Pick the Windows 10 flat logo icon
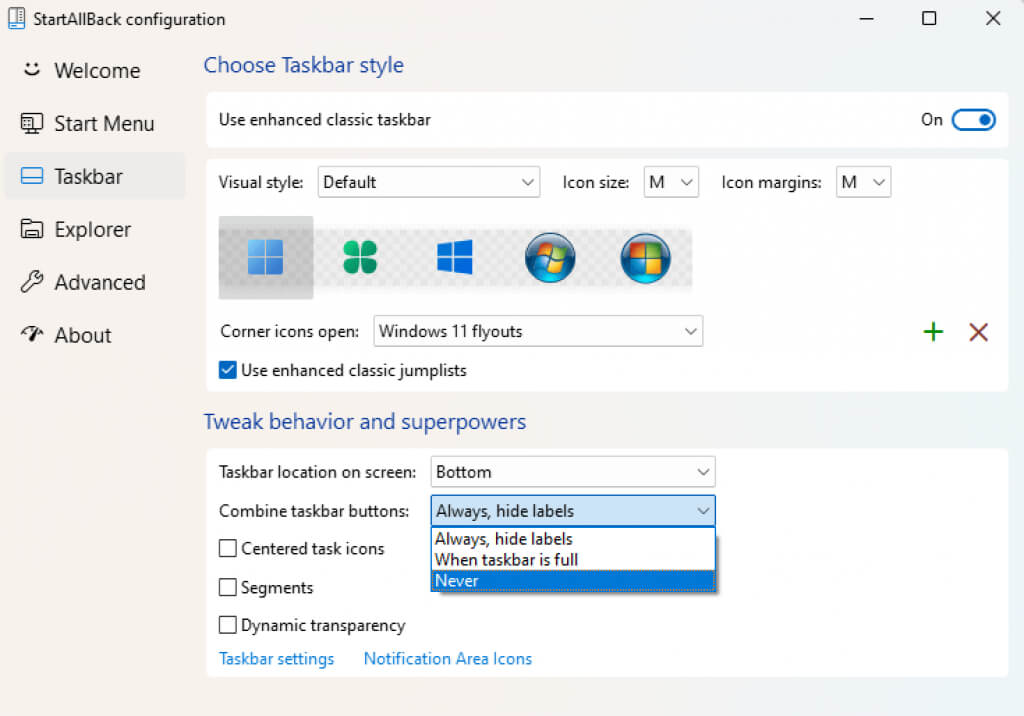 click(455, 257)
